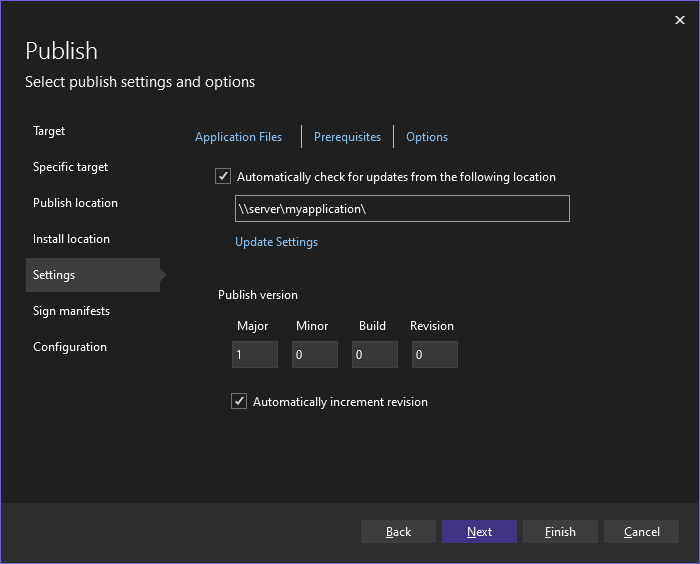Select the Settings step in sidebar
The image size is (700, 564).
(x=54, y=275)
